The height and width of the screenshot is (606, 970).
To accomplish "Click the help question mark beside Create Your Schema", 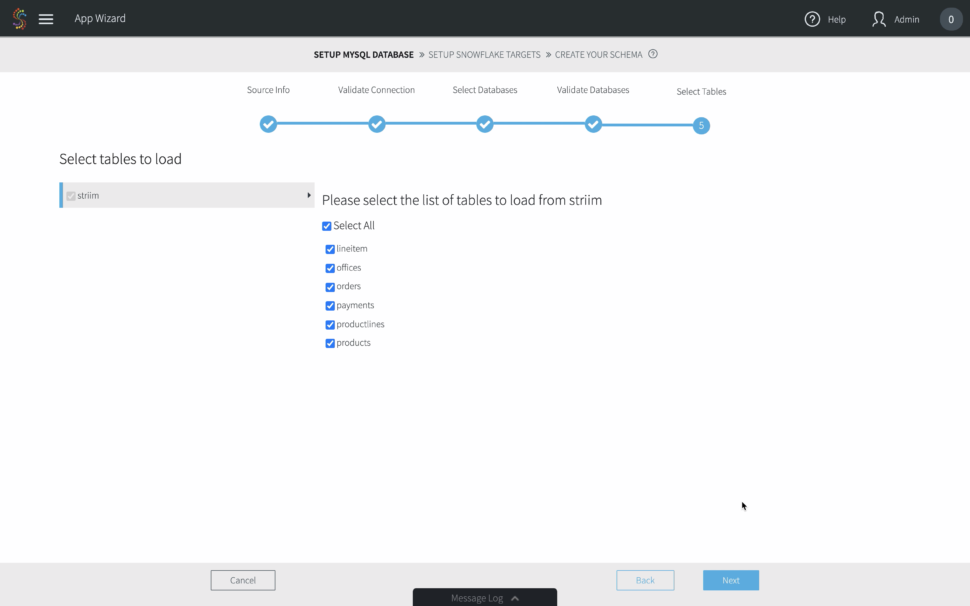I will (653, 54).
